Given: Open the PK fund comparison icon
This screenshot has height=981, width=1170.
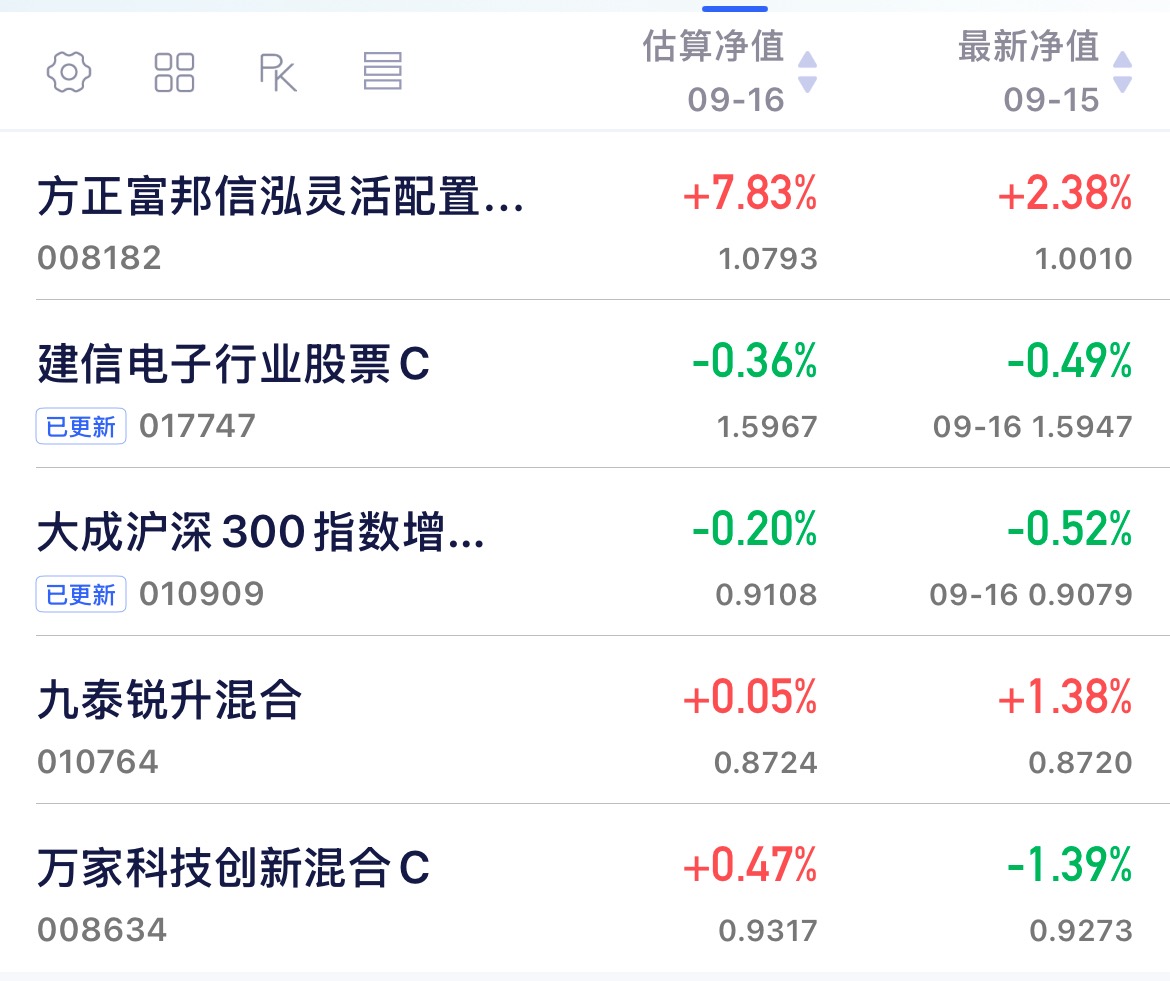Looking at the screenshot, I should [277, 72].
